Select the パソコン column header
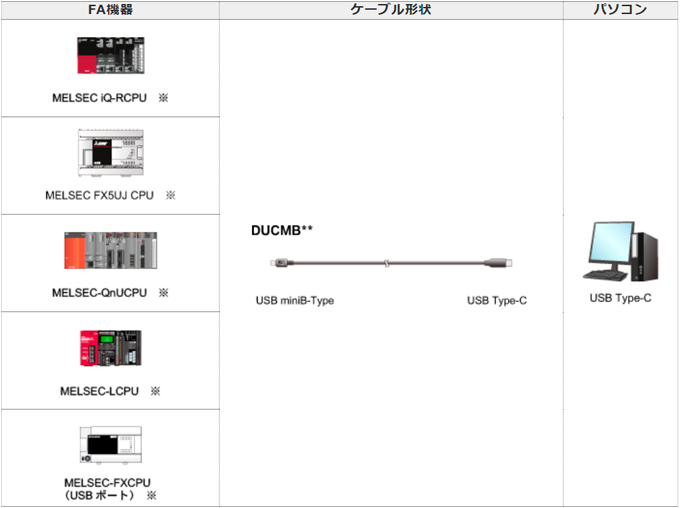The width and height of the screenshot is (680, 508). pyautogui.click(x=620, y=10)
